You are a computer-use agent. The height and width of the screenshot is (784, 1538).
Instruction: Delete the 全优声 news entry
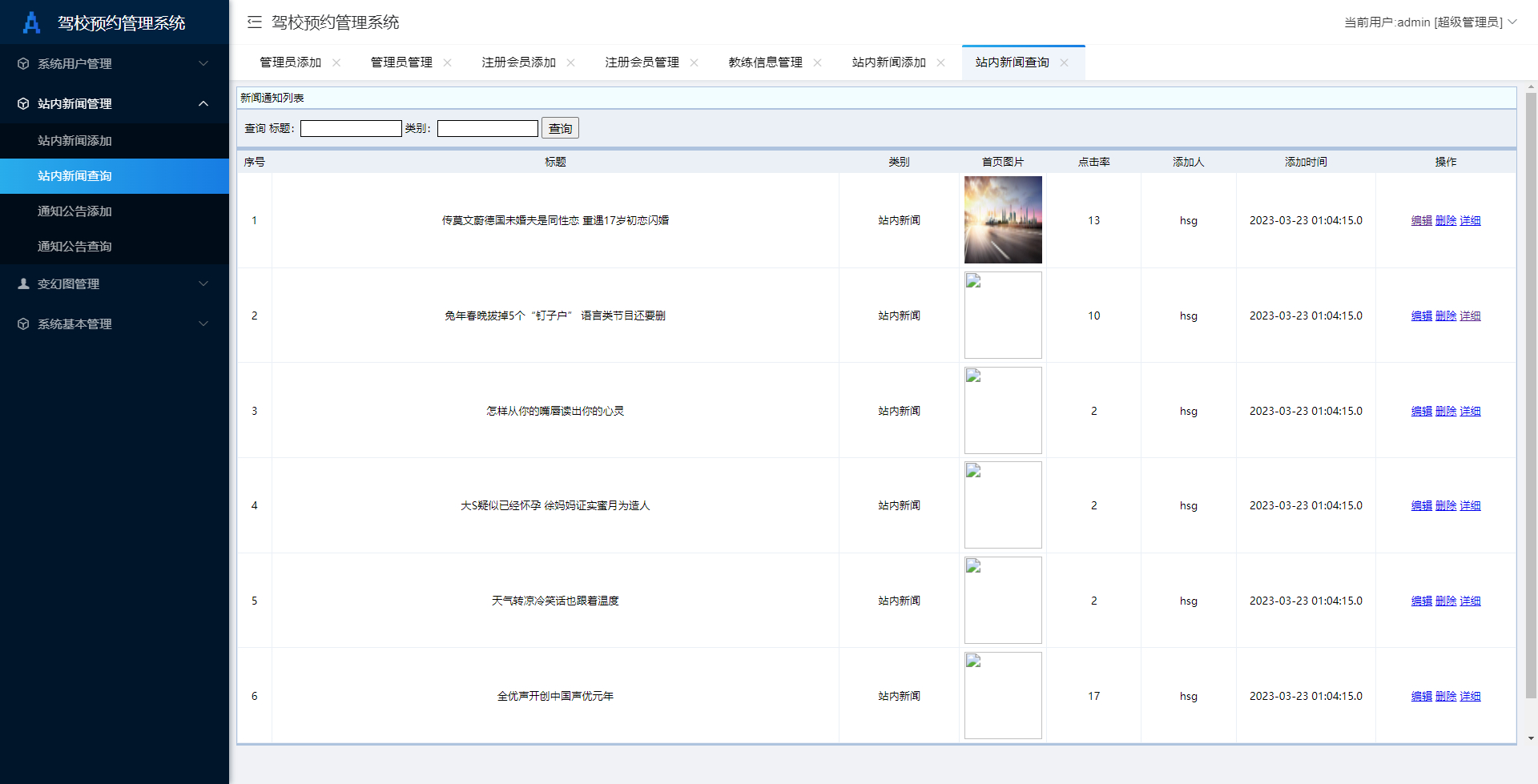point(1446,696)
